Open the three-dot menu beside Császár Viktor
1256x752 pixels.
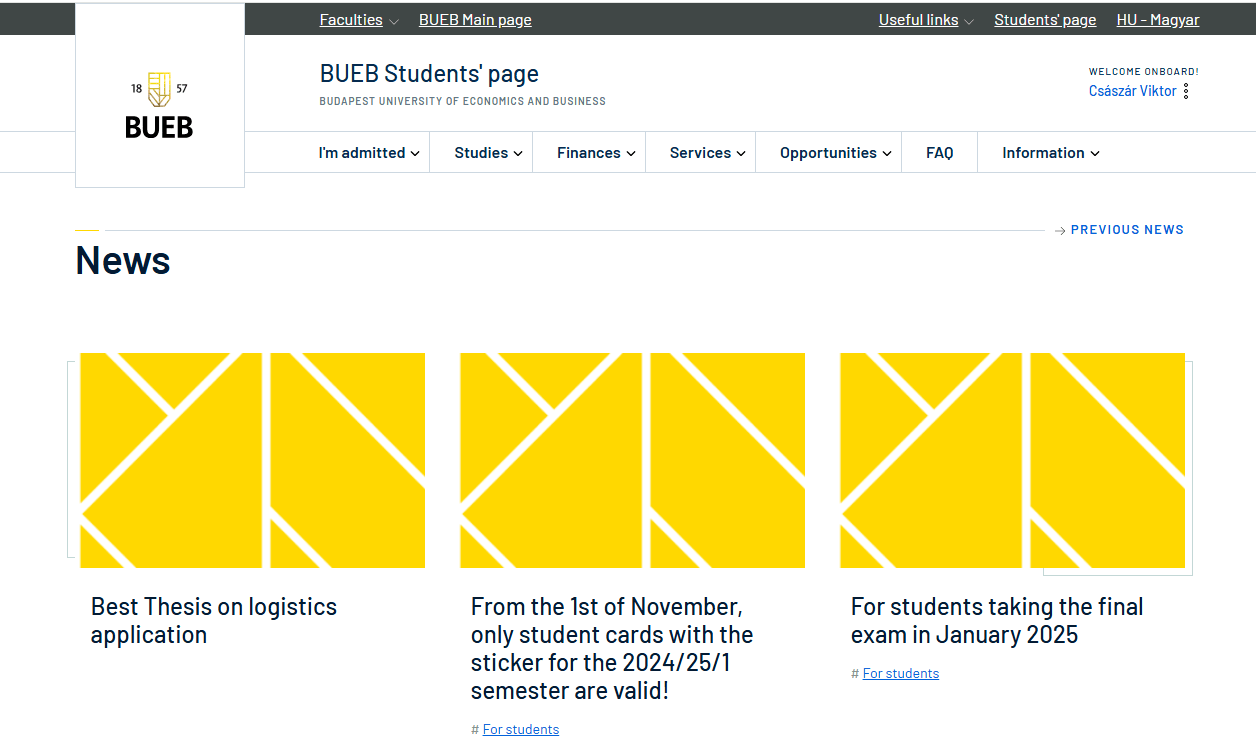(x=1186, y=91)
